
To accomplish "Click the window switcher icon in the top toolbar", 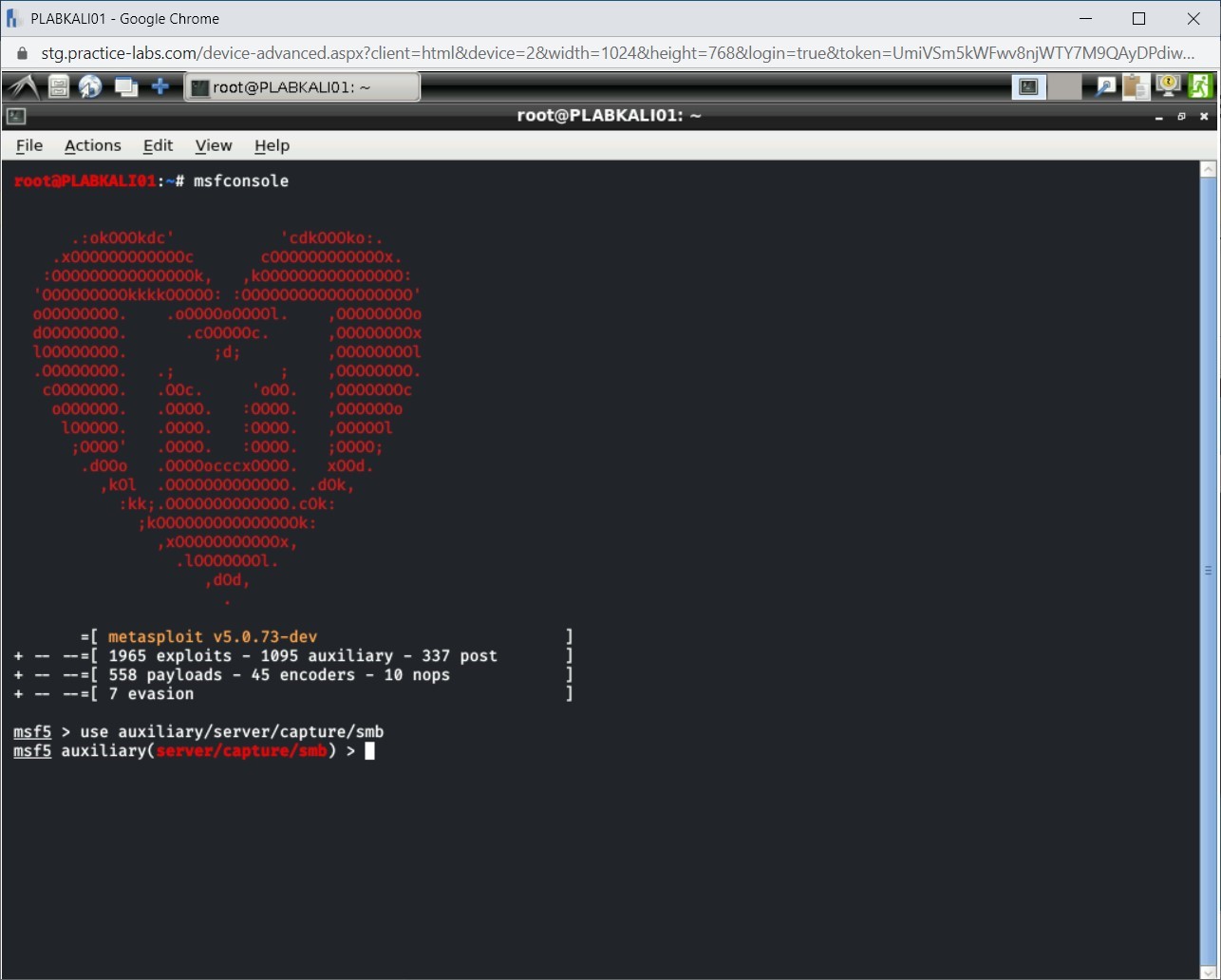I will [126, 86].
